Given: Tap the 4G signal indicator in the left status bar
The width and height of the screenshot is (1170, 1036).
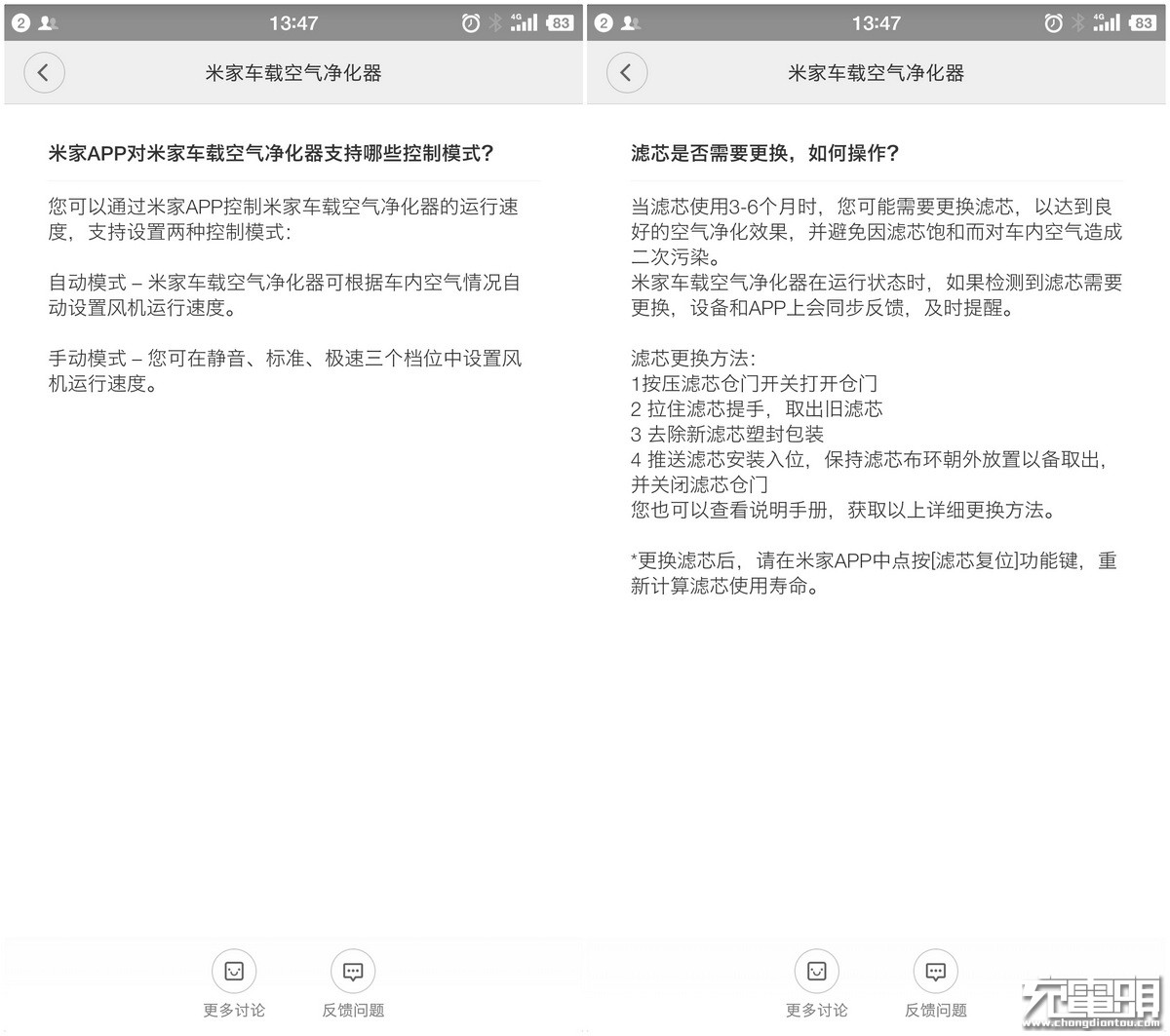Looking at the screenshot, I should coord(524,22).
